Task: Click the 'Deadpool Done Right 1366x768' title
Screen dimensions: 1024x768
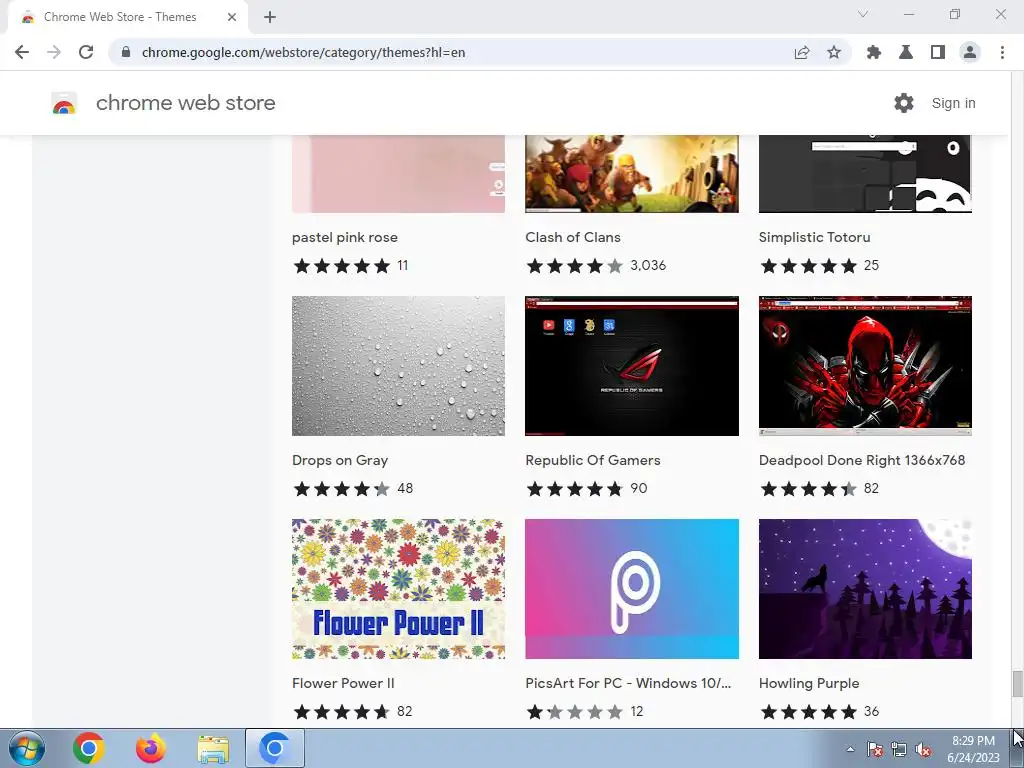Action: pyautogui.click(x=862, y=460)
